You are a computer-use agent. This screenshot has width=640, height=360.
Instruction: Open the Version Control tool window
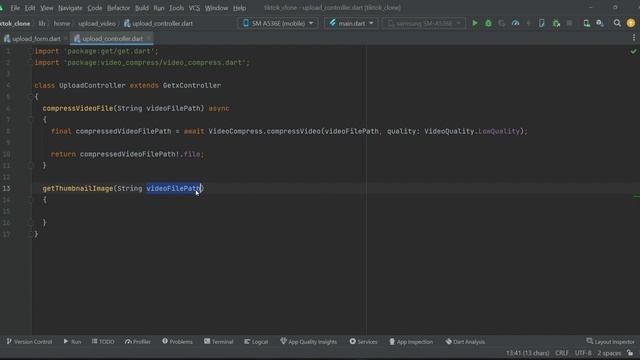pos(29,342)
